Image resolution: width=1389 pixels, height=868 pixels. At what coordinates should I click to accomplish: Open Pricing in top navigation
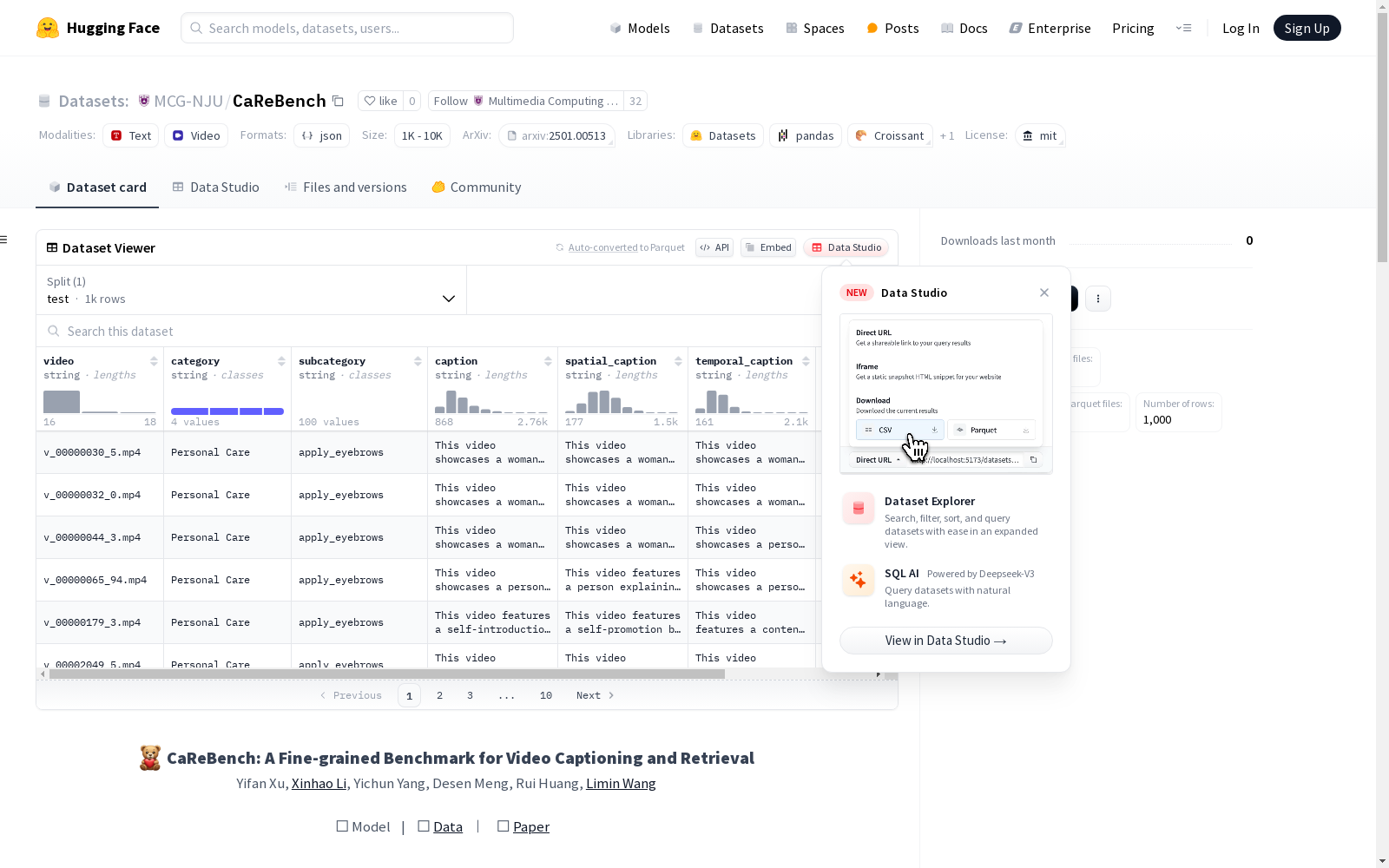(x=1133, y=28)
